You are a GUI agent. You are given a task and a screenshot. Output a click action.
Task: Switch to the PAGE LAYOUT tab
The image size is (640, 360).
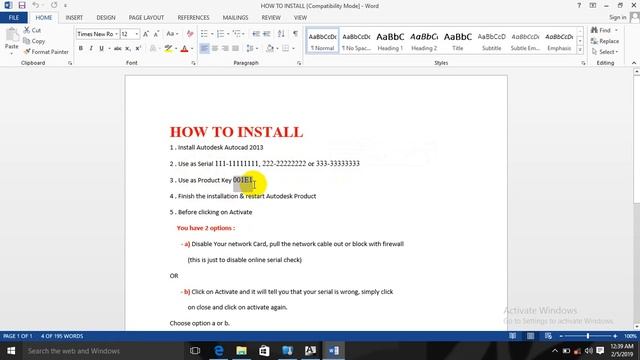(146, 18)
